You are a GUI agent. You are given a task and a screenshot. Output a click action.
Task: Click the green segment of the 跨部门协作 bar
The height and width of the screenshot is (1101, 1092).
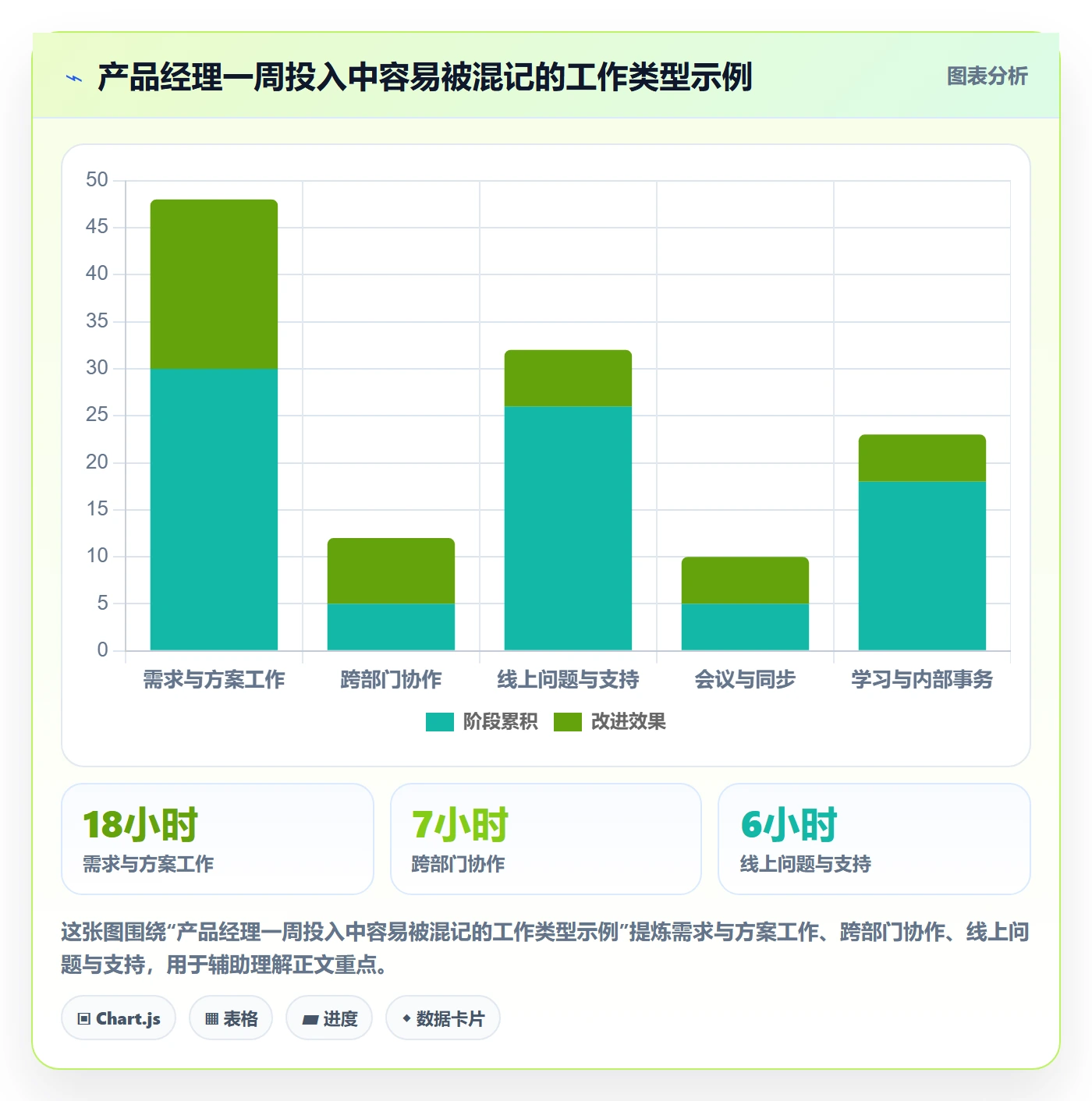tap(391, 571)
